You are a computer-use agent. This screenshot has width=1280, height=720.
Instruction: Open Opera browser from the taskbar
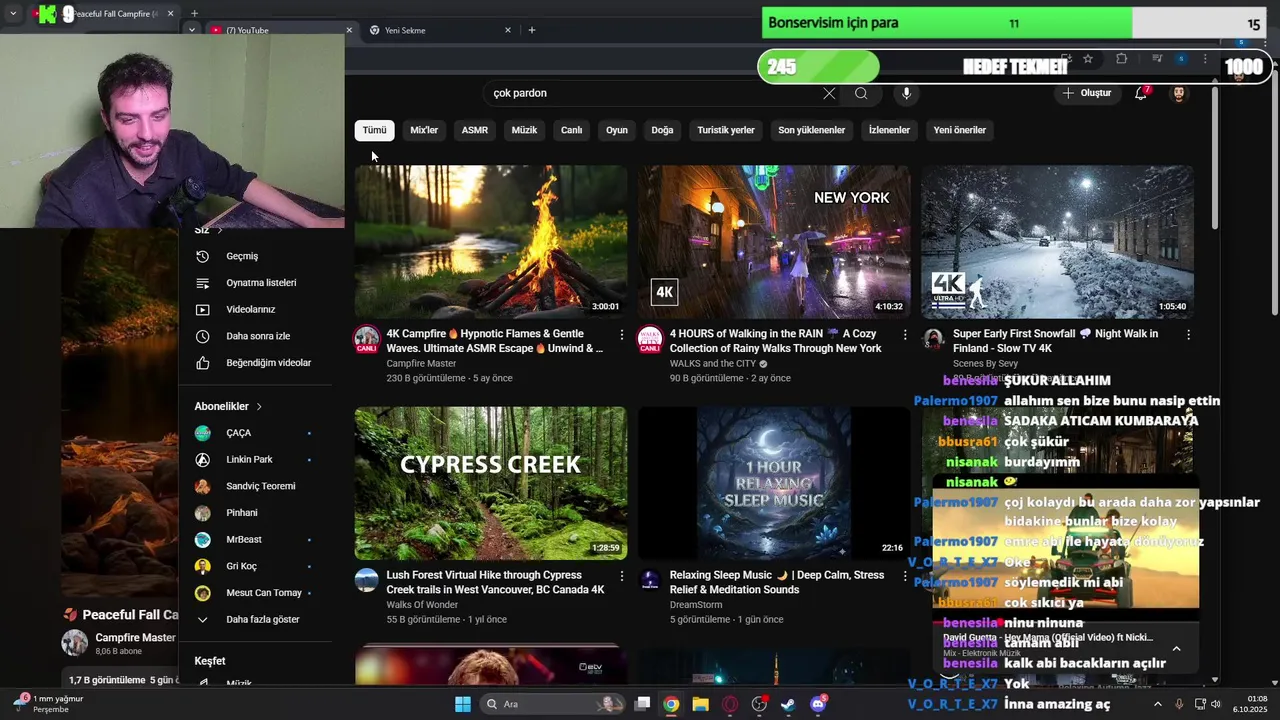pyautogui.click(x=730, y=704)
